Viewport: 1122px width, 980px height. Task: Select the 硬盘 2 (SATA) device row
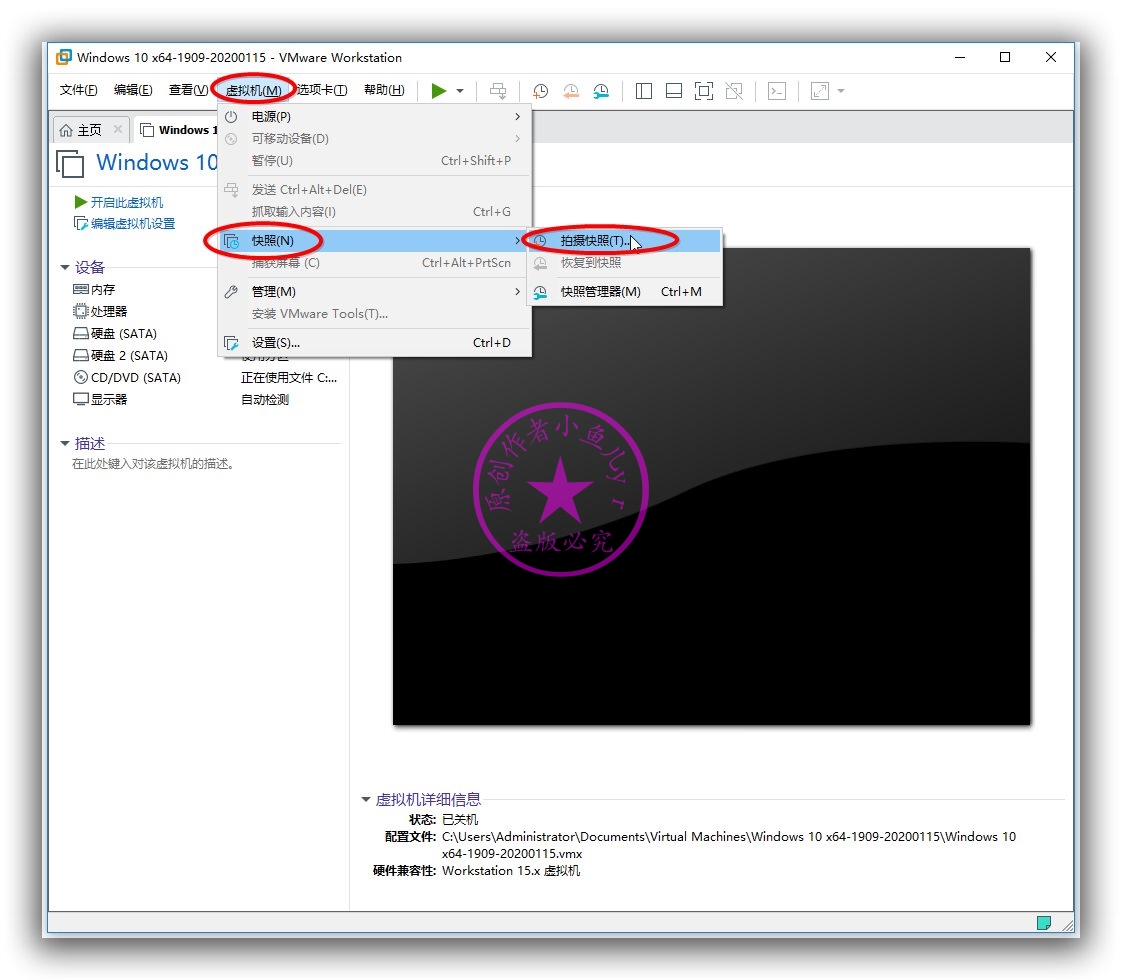point(120,356)
